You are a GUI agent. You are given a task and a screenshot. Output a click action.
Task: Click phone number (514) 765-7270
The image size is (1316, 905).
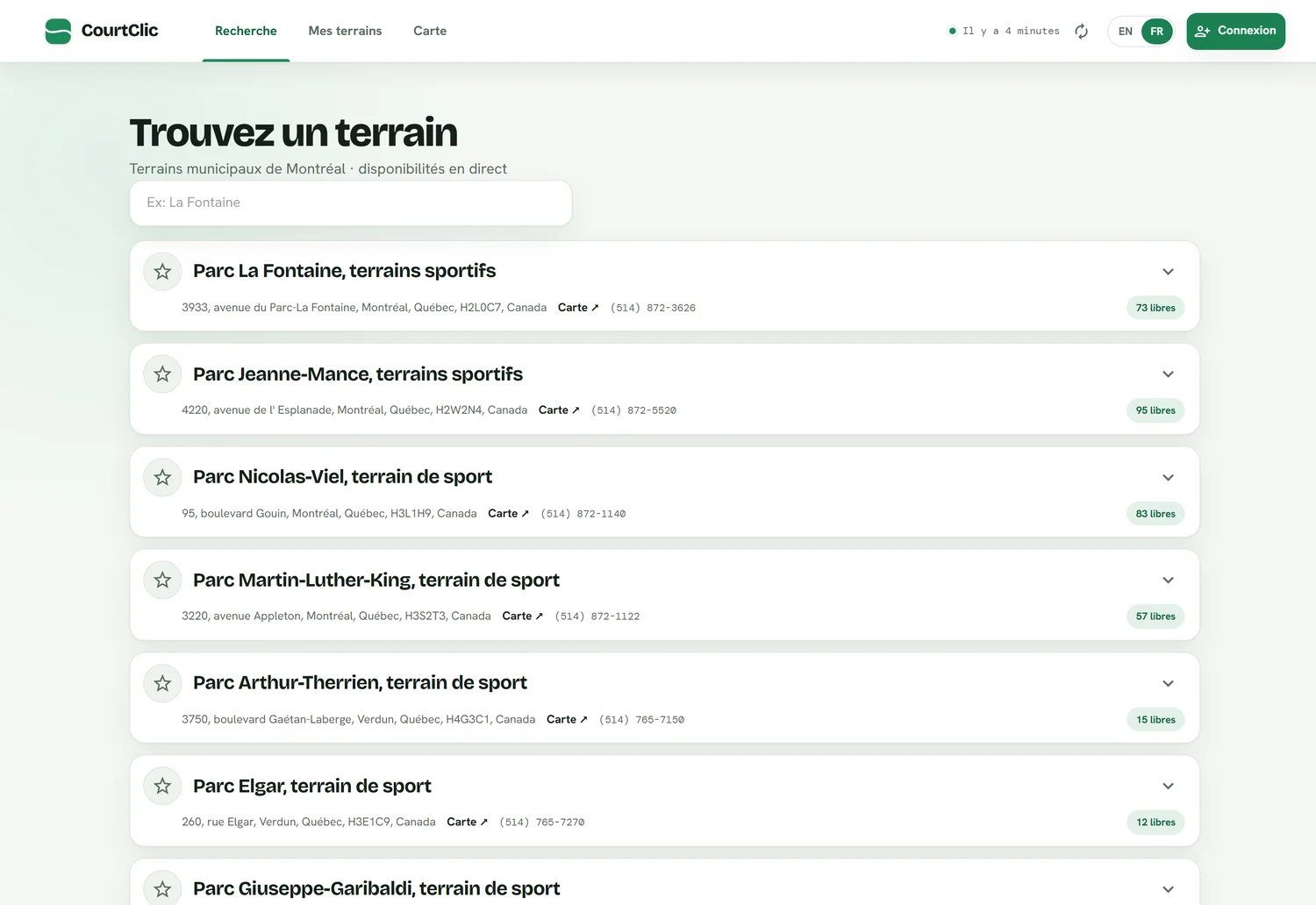[x=541, y=823]
